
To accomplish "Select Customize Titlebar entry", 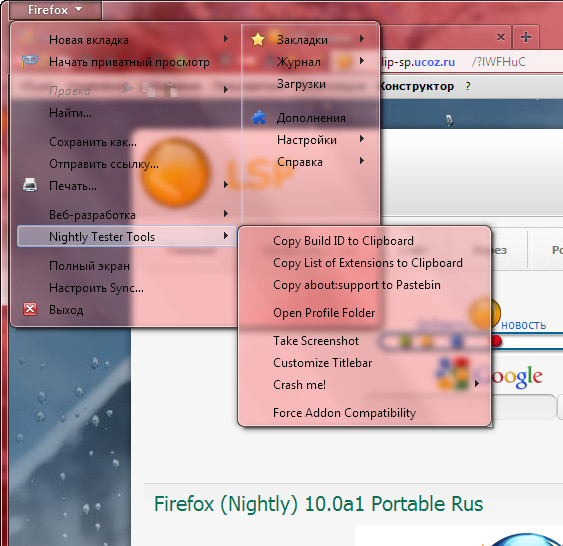I will [322, 363].
